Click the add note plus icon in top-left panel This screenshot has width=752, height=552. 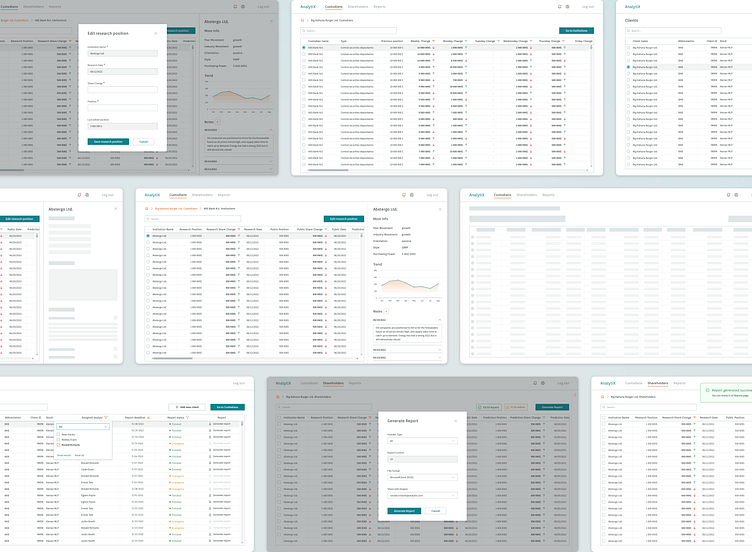pyautogui.click(x=216, y=122)
